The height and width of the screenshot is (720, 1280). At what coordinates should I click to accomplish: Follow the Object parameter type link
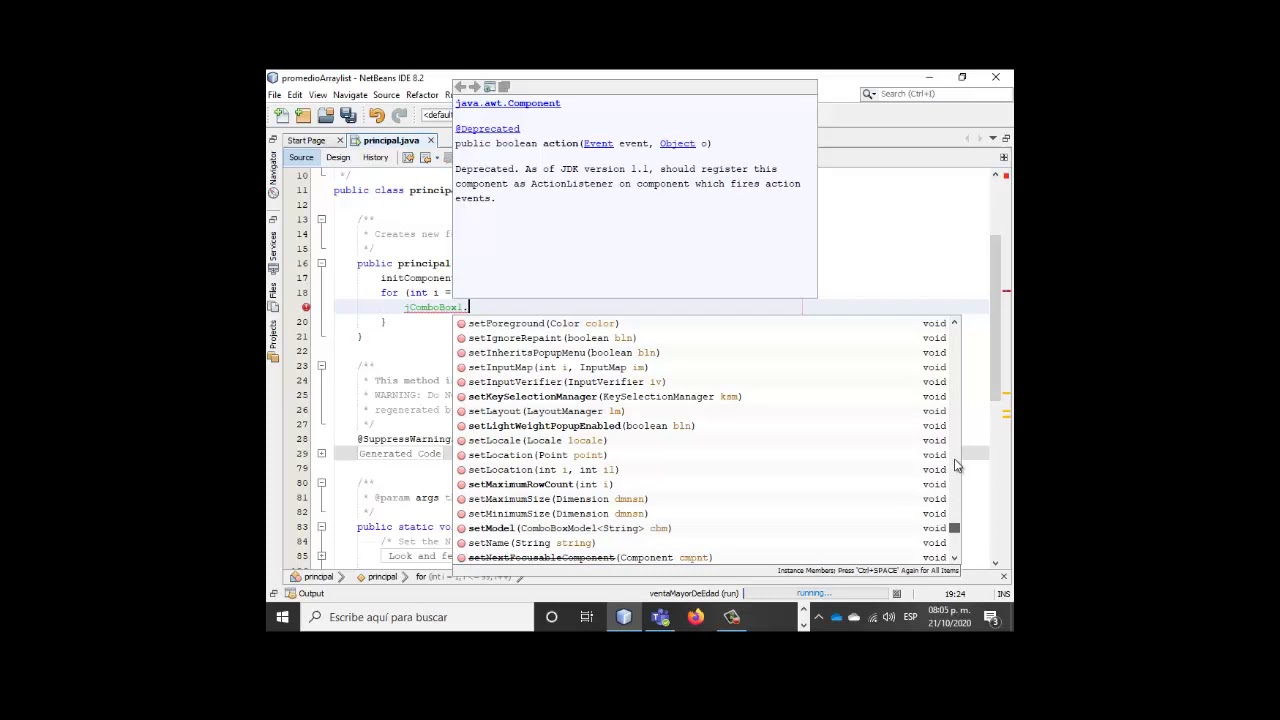point(677,143)
